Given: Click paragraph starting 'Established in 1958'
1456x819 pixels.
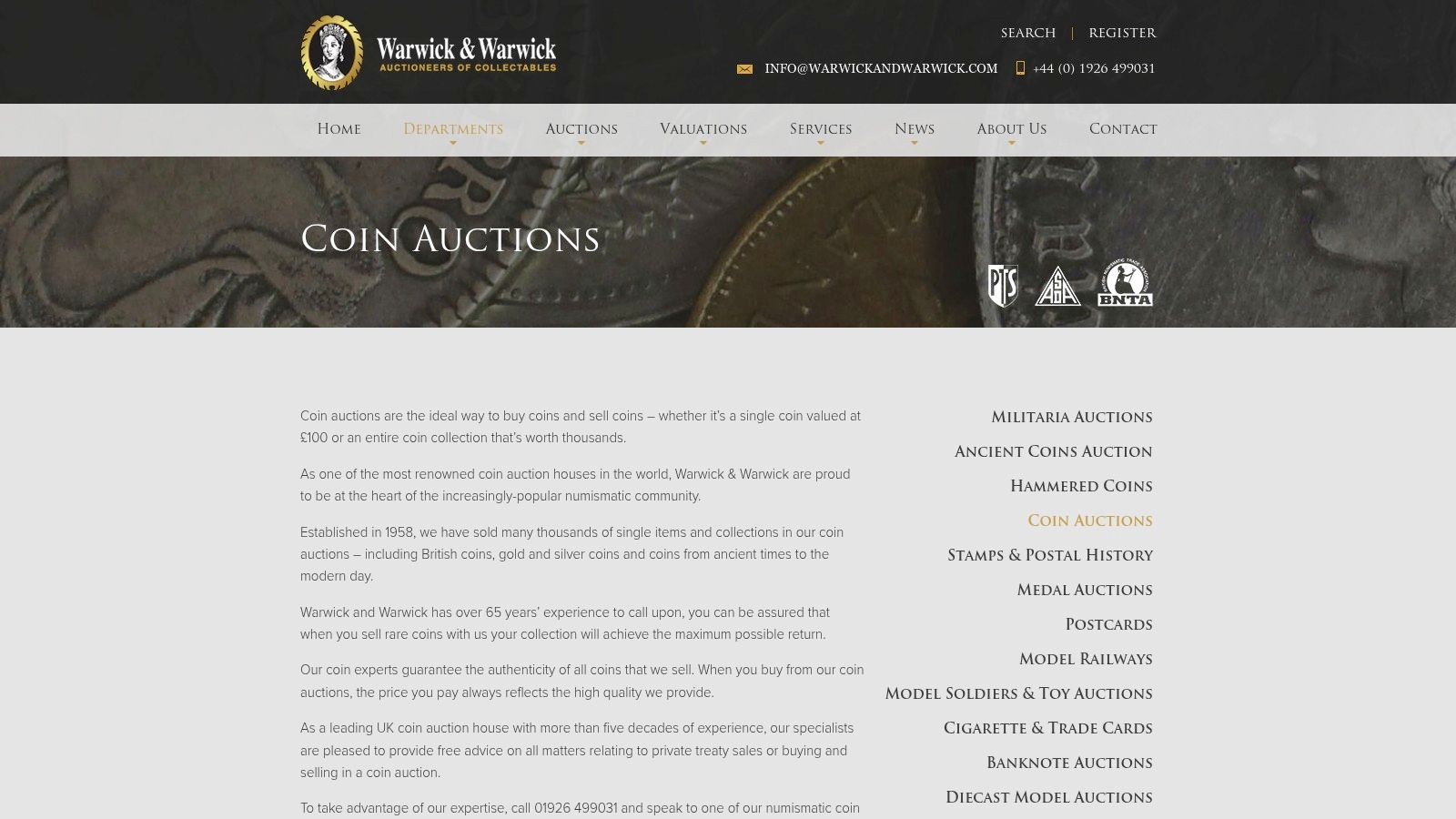Looking at the screenshot, I should [573, 554].
